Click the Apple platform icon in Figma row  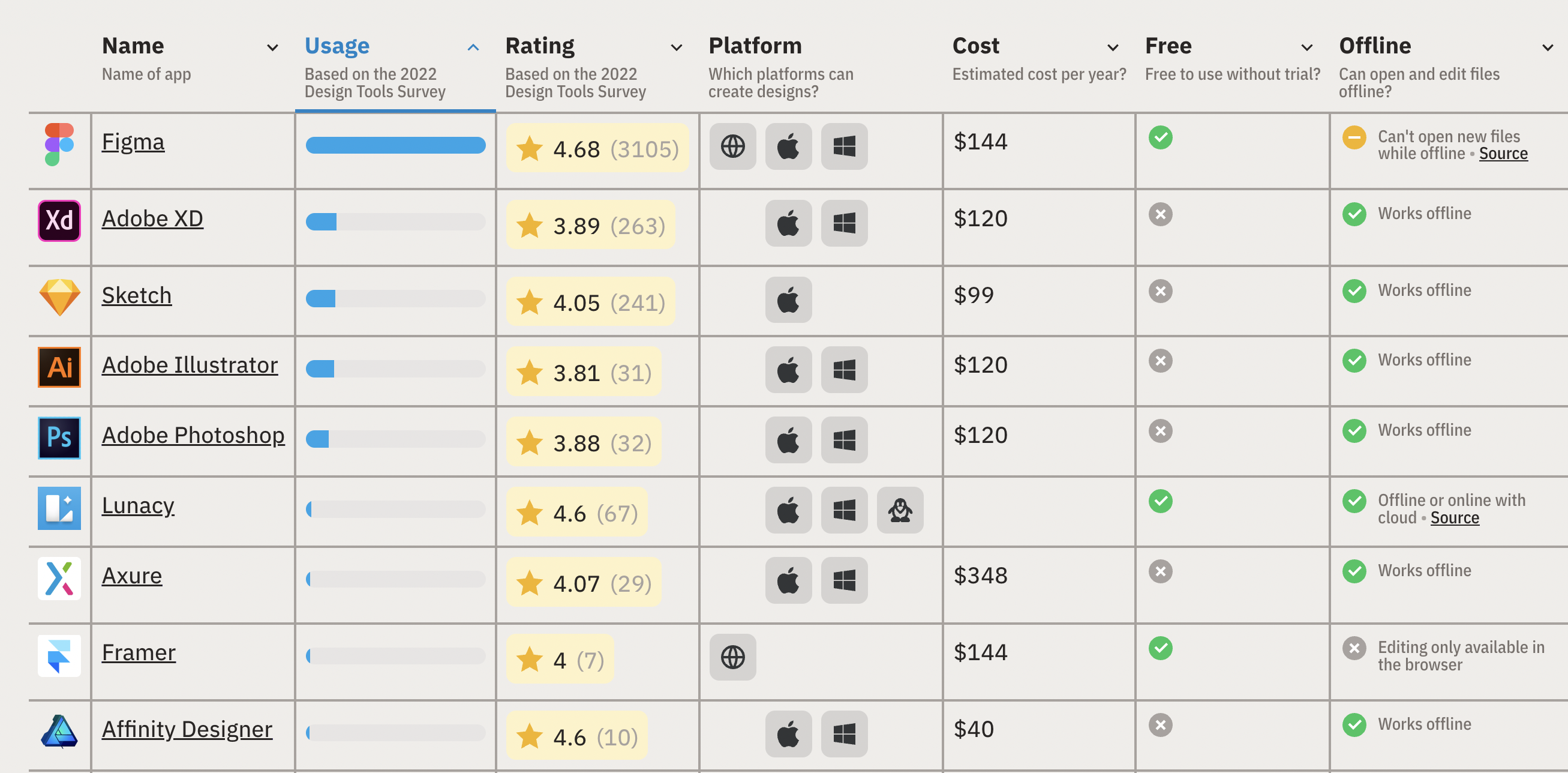click(x=788, y=146)
